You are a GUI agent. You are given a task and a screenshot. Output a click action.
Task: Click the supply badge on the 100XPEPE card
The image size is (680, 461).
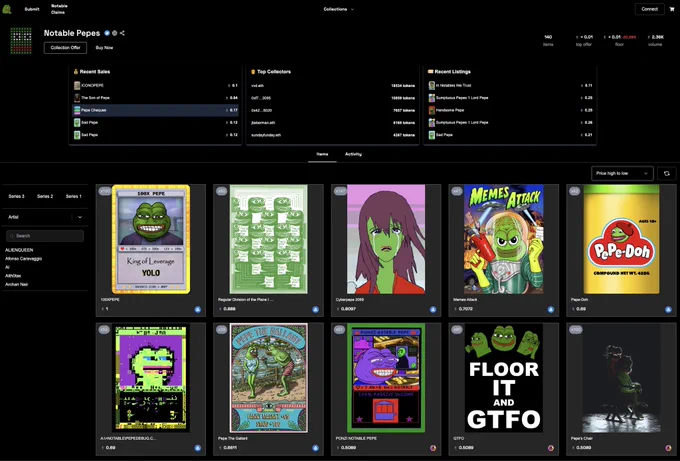[105, 191]
